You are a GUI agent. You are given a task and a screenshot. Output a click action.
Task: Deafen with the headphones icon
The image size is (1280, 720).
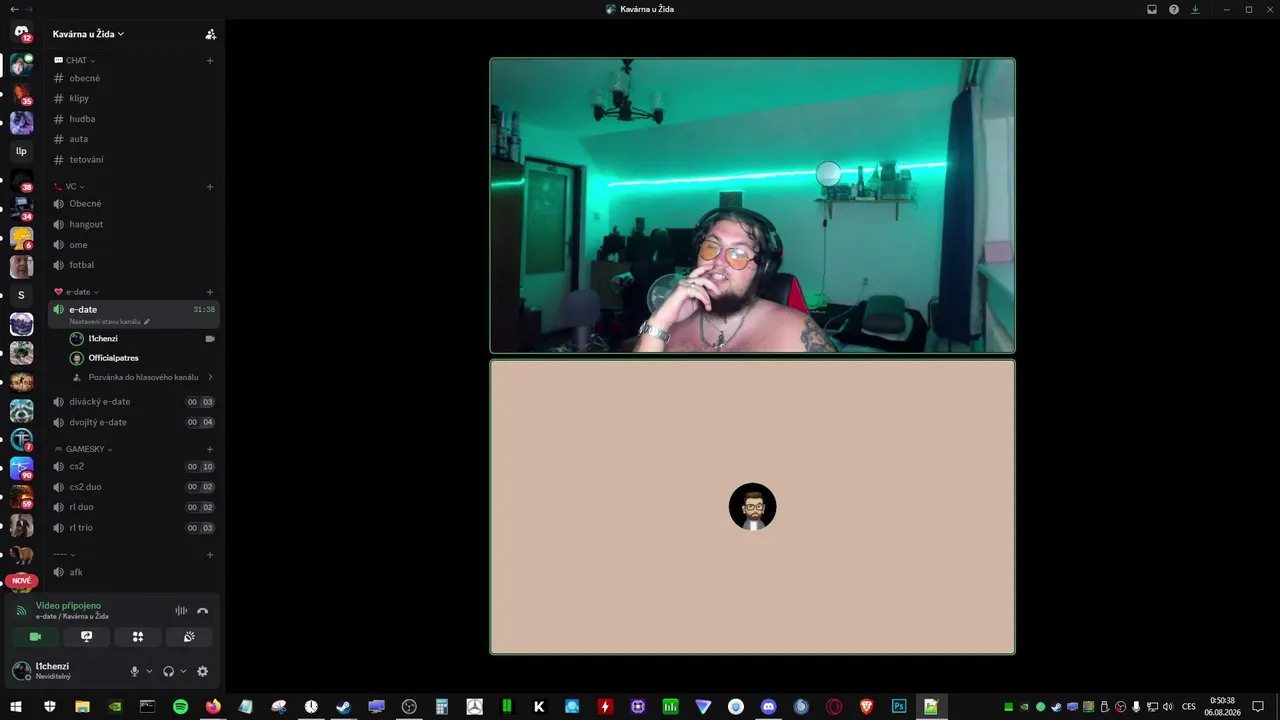[168, 672]
